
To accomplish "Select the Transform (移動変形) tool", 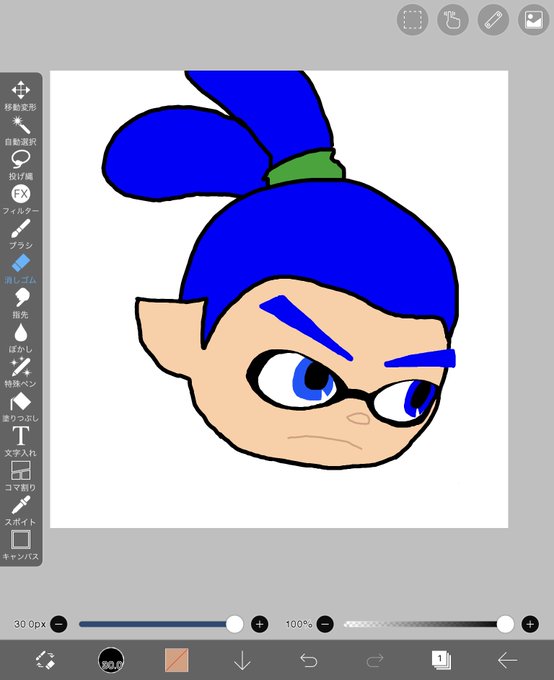I will (x=20, y=95).
